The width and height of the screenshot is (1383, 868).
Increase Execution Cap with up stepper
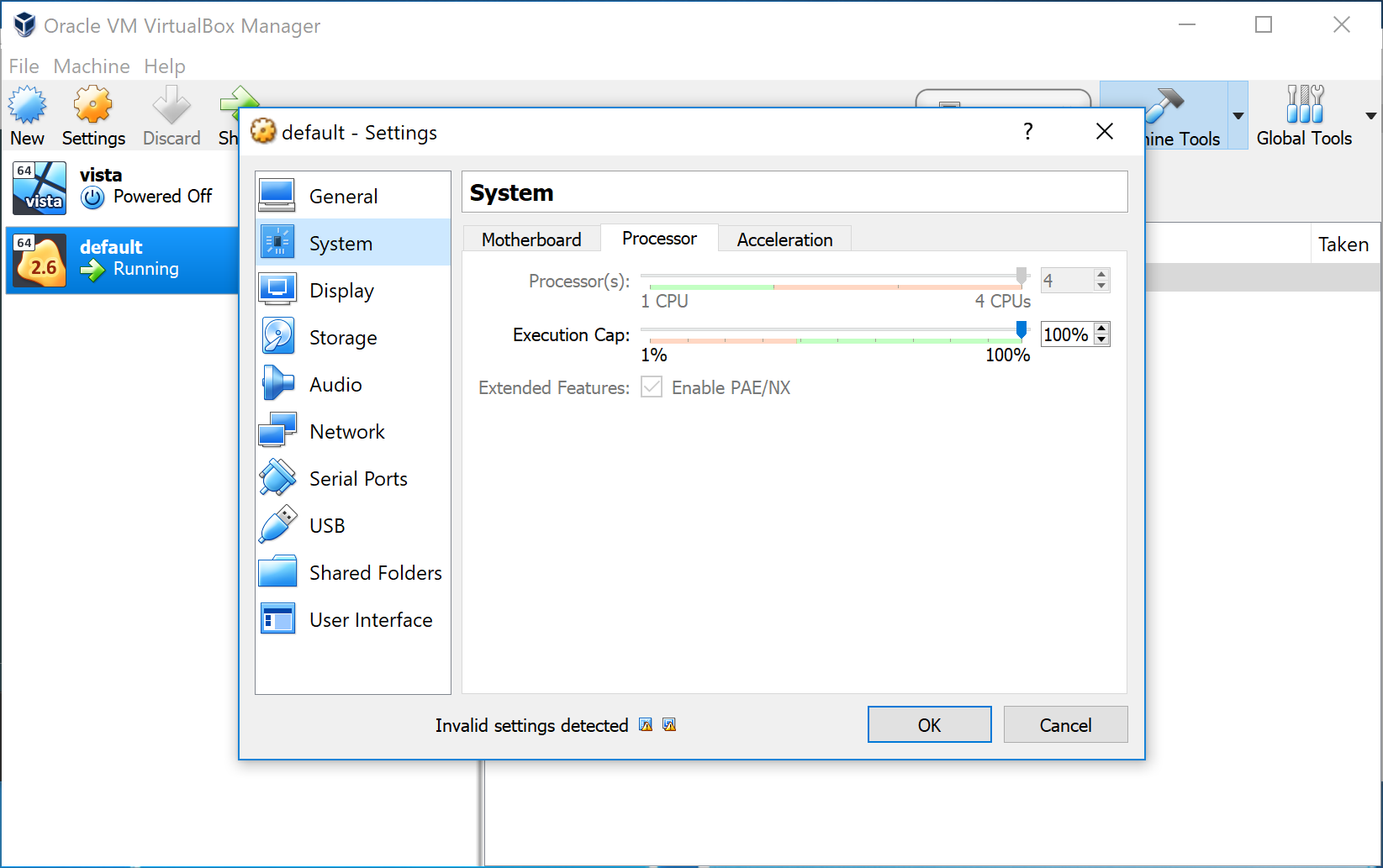[x=1101, y=329]
